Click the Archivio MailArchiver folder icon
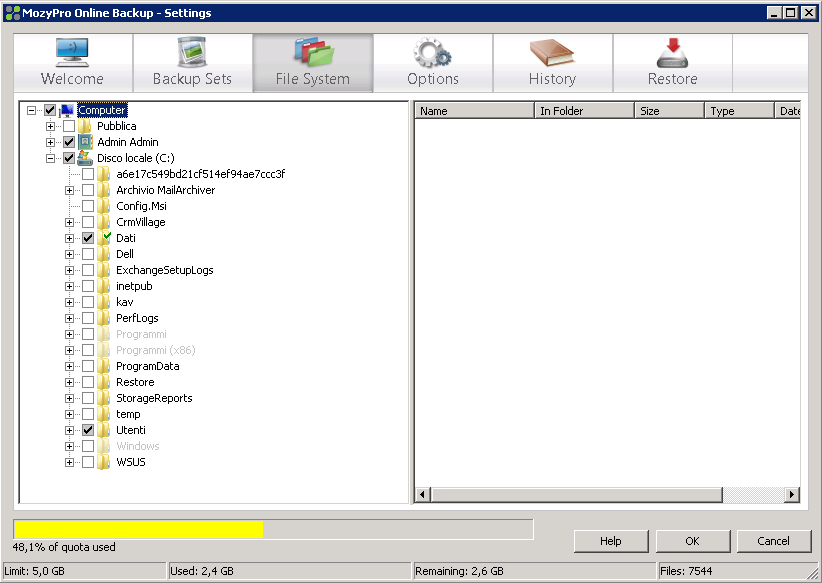This screenshot has width=822, height=583. 104,190
